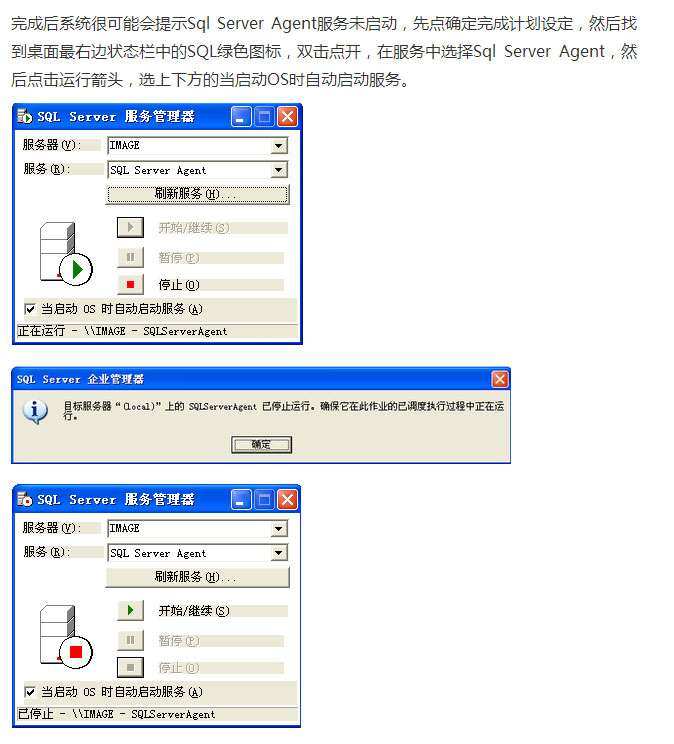Expand the IMAGE server dropdown in upper window
The width and height of the screenshot is (674, 744).
click(x=279, y=145)
